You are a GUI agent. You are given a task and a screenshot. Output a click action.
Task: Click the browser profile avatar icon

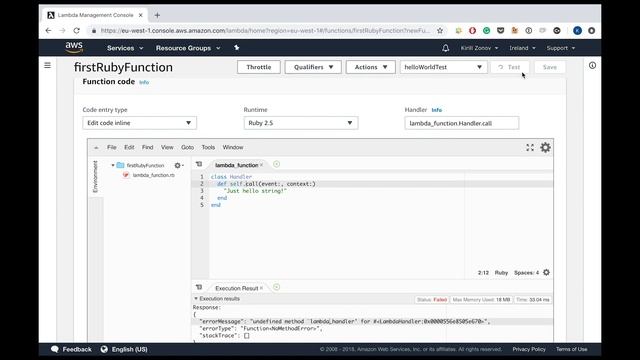(577, 31)
